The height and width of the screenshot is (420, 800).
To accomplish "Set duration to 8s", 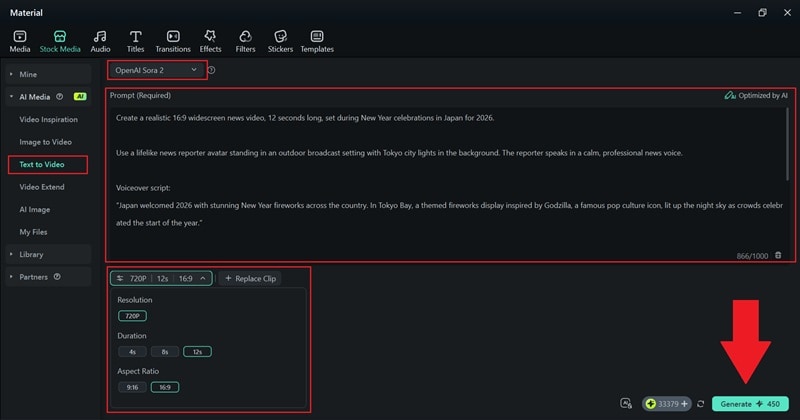I will (x=165, y=352).
